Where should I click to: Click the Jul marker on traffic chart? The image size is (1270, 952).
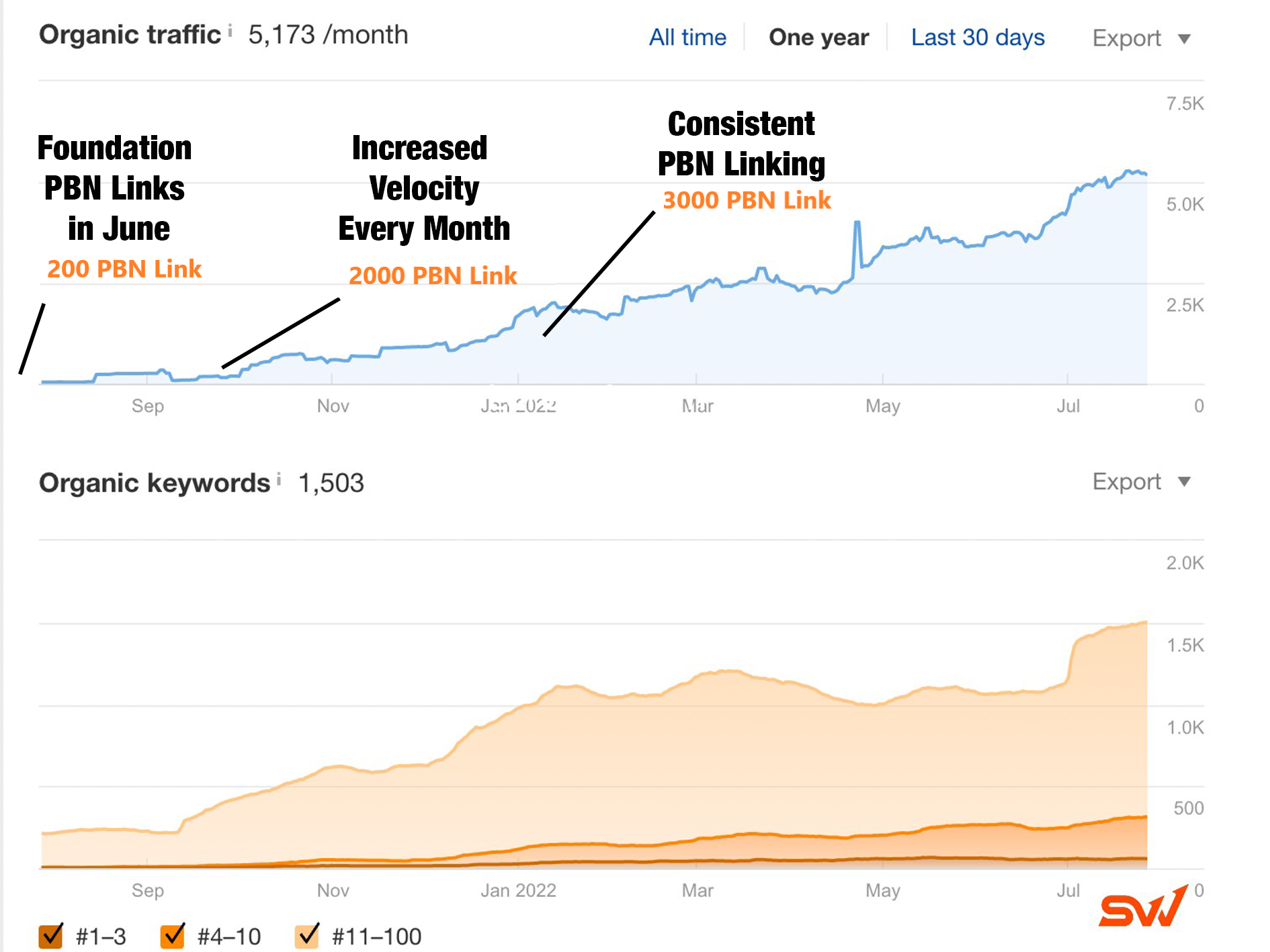click(1068, 406)
